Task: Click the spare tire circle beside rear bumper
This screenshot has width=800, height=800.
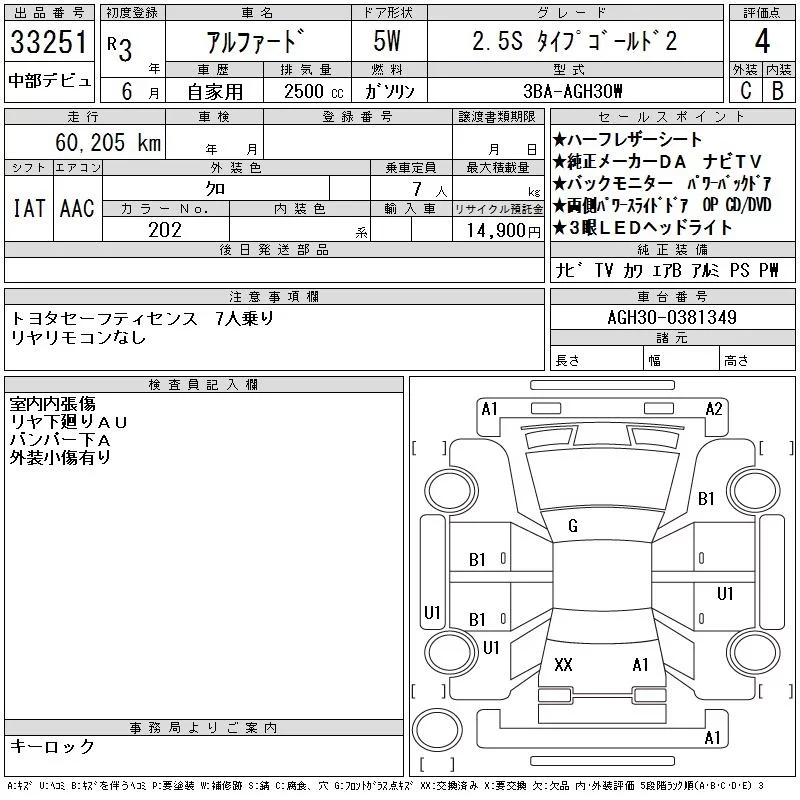Action: [x=437, y=730]
